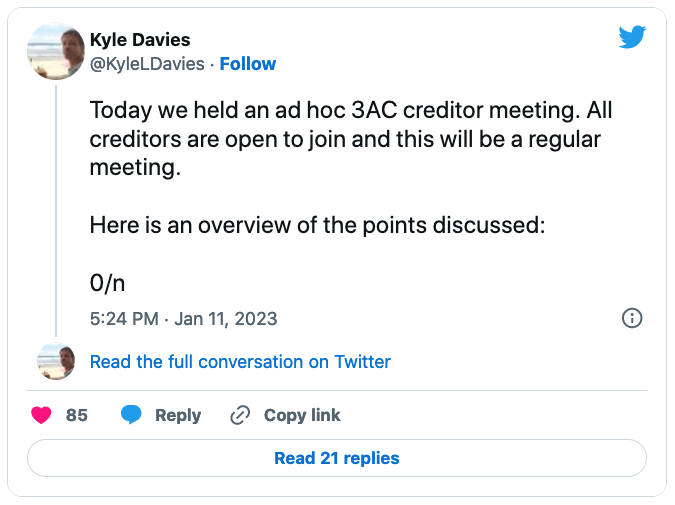Click the red heart like icon
The height and width of the screenshot is (505, 675).
tap(41, 415)
